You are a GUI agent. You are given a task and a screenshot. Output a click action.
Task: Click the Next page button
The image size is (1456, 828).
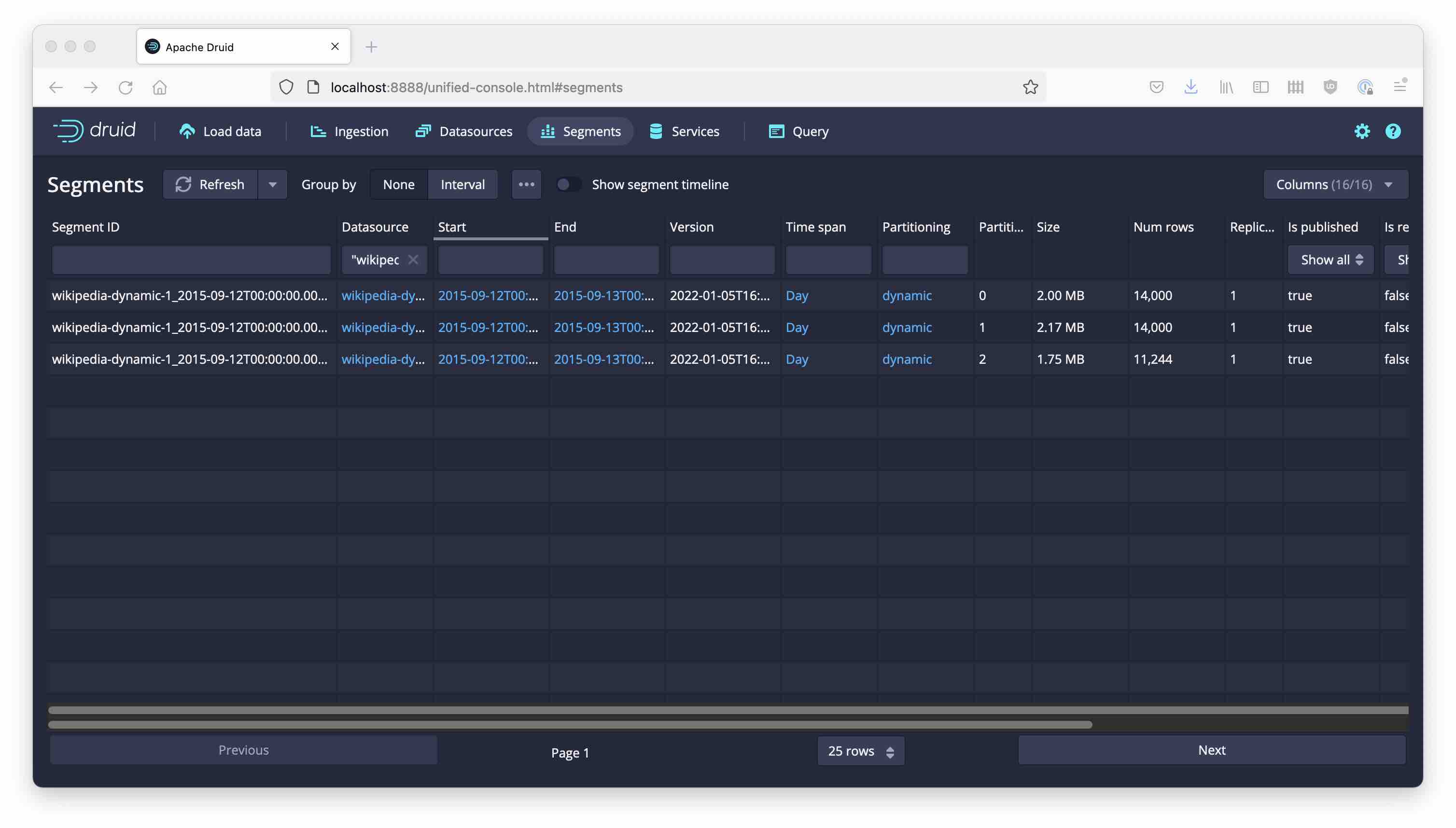point(1211,749)
